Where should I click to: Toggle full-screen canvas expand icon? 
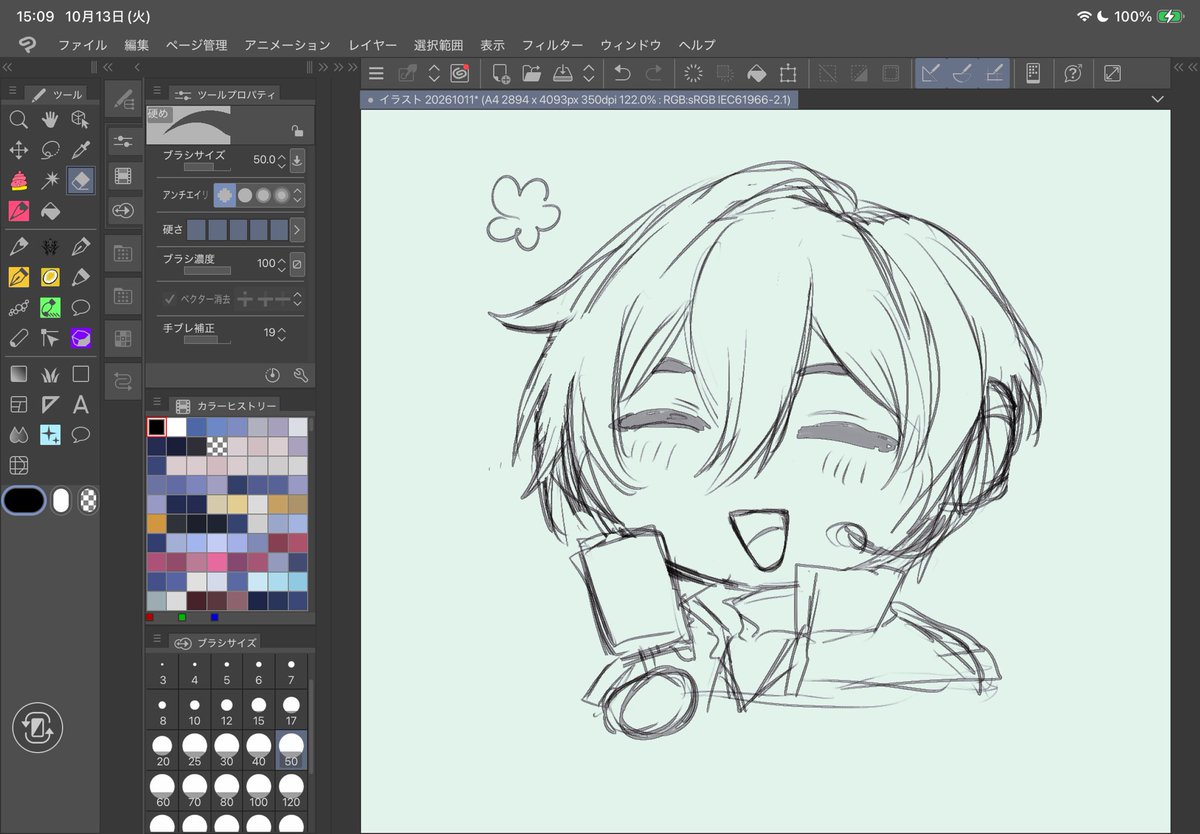[1112, 73]
